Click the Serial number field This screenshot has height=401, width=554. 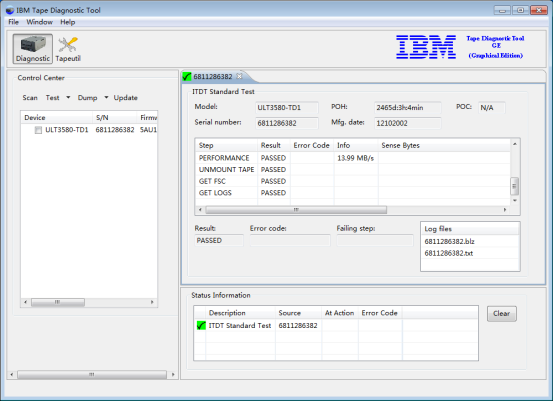[x=287, y=123]
